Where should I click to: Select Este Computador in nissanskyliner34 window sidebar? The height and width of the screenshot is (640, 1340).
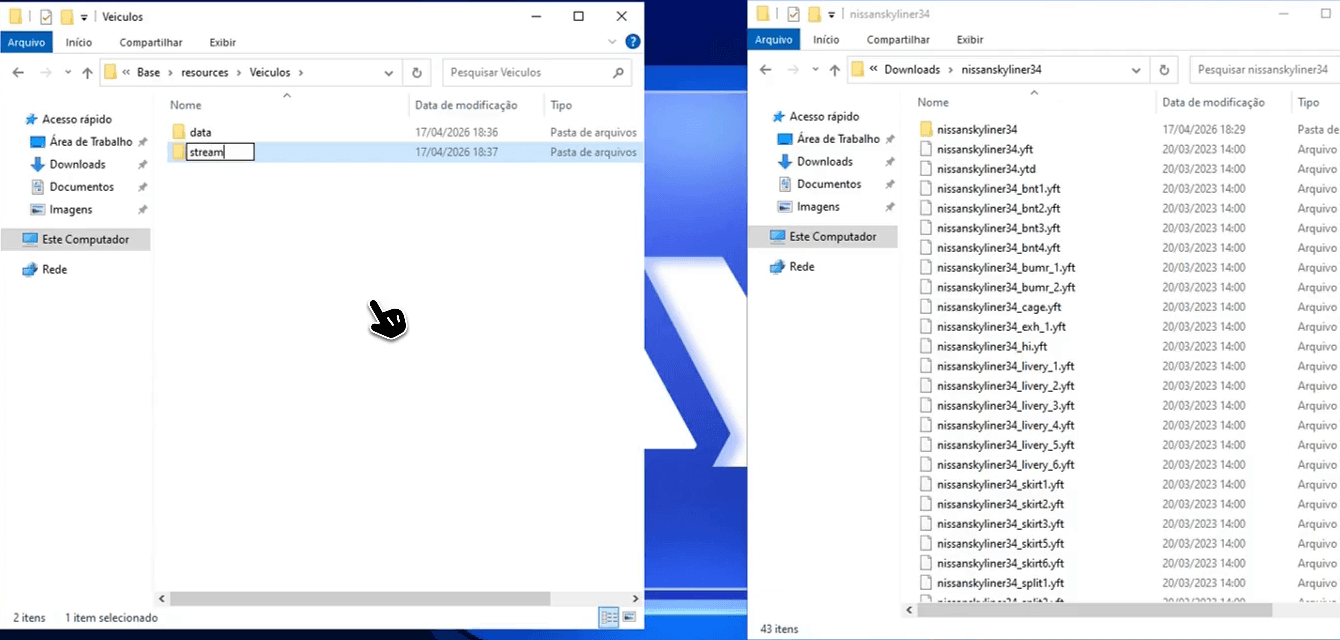pos(823,236)
